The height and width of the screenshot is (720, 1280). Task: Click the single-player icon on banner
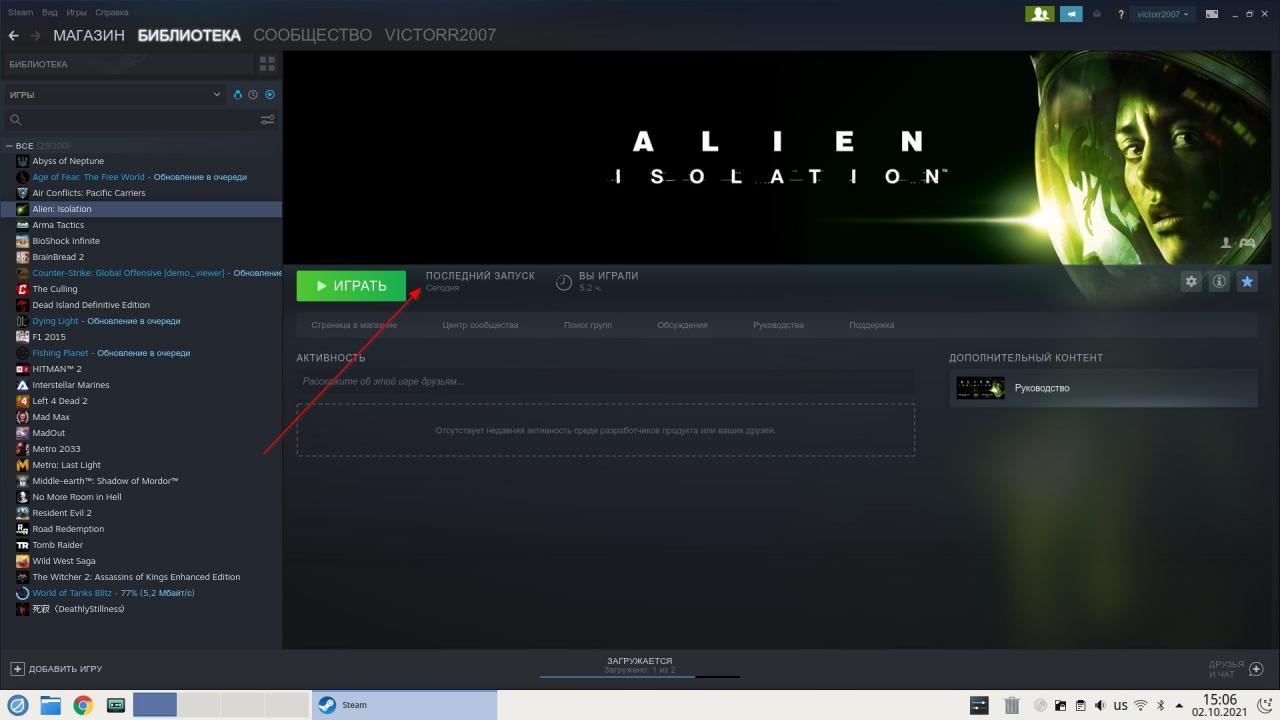click(1226, 243)
